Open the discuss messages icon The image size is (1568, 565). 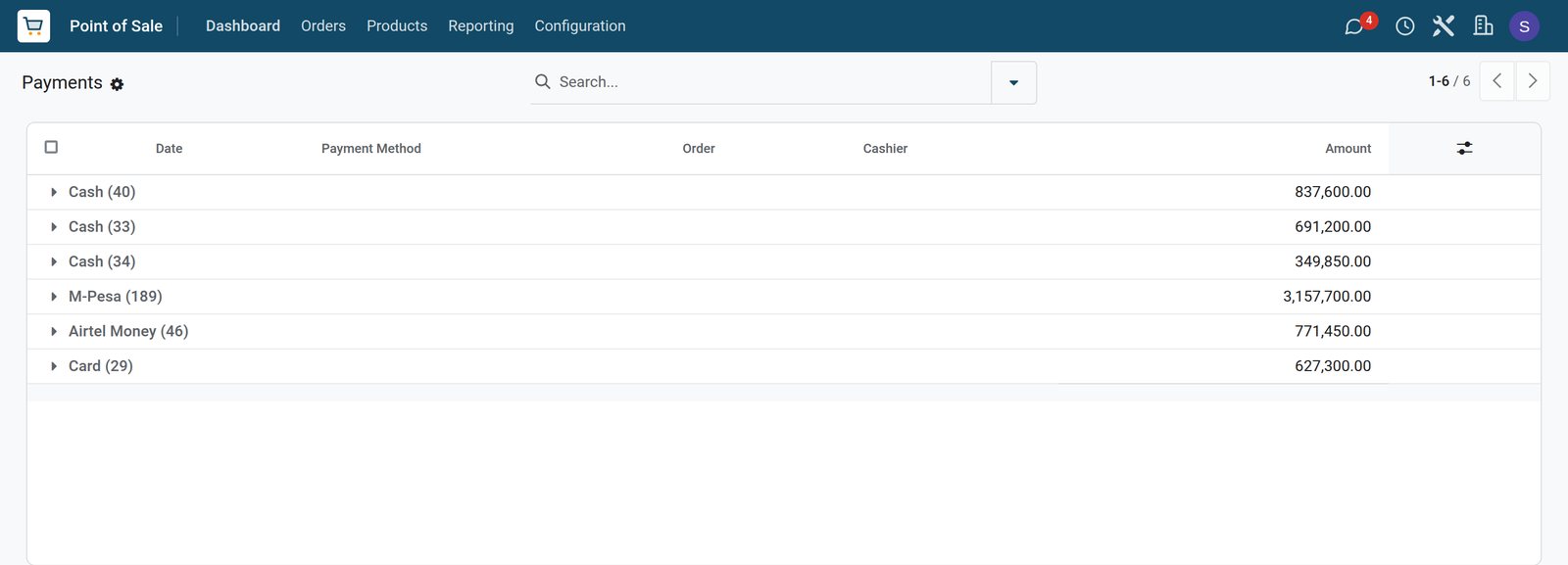(1354, 26)
